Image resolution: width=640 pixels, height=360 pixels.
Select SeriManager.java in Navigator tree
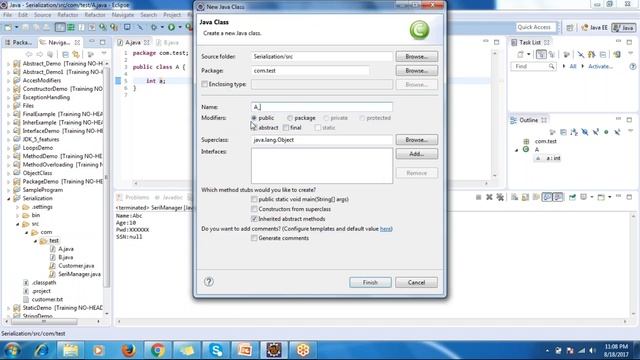[x=79, y=274]
